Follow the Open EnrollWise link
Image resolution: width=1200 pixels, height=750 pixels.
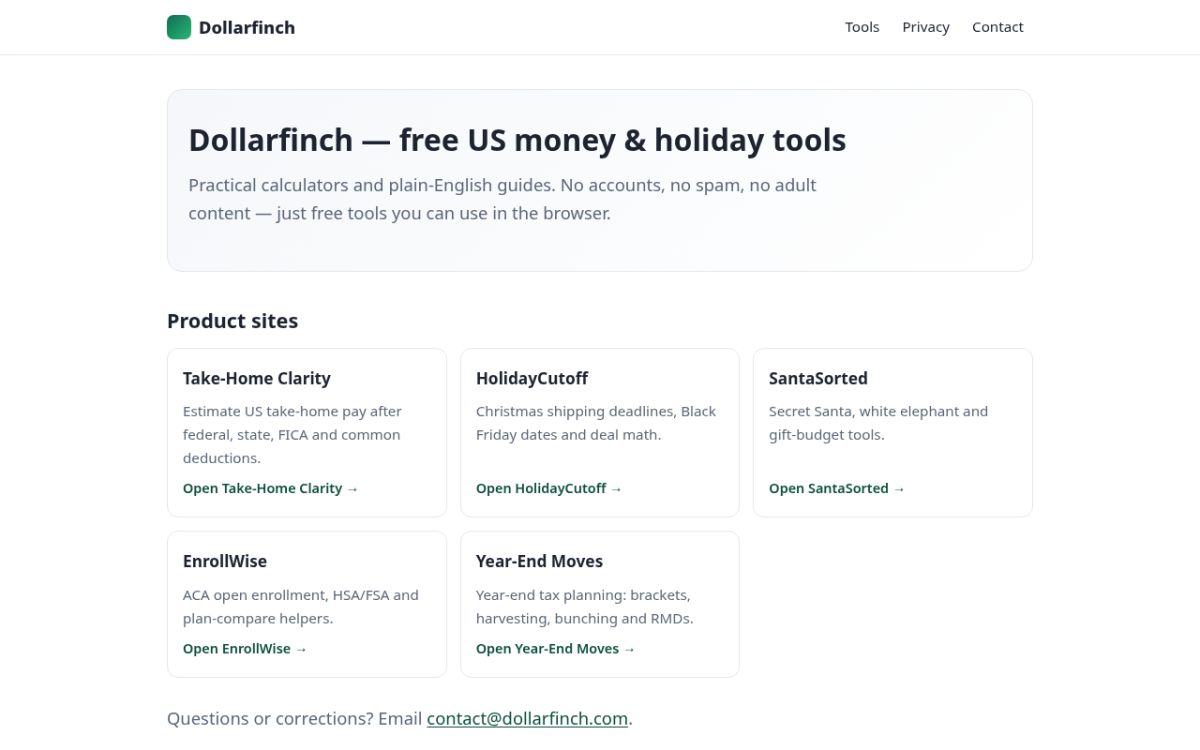pyautogui.click(x=245, y=648)
